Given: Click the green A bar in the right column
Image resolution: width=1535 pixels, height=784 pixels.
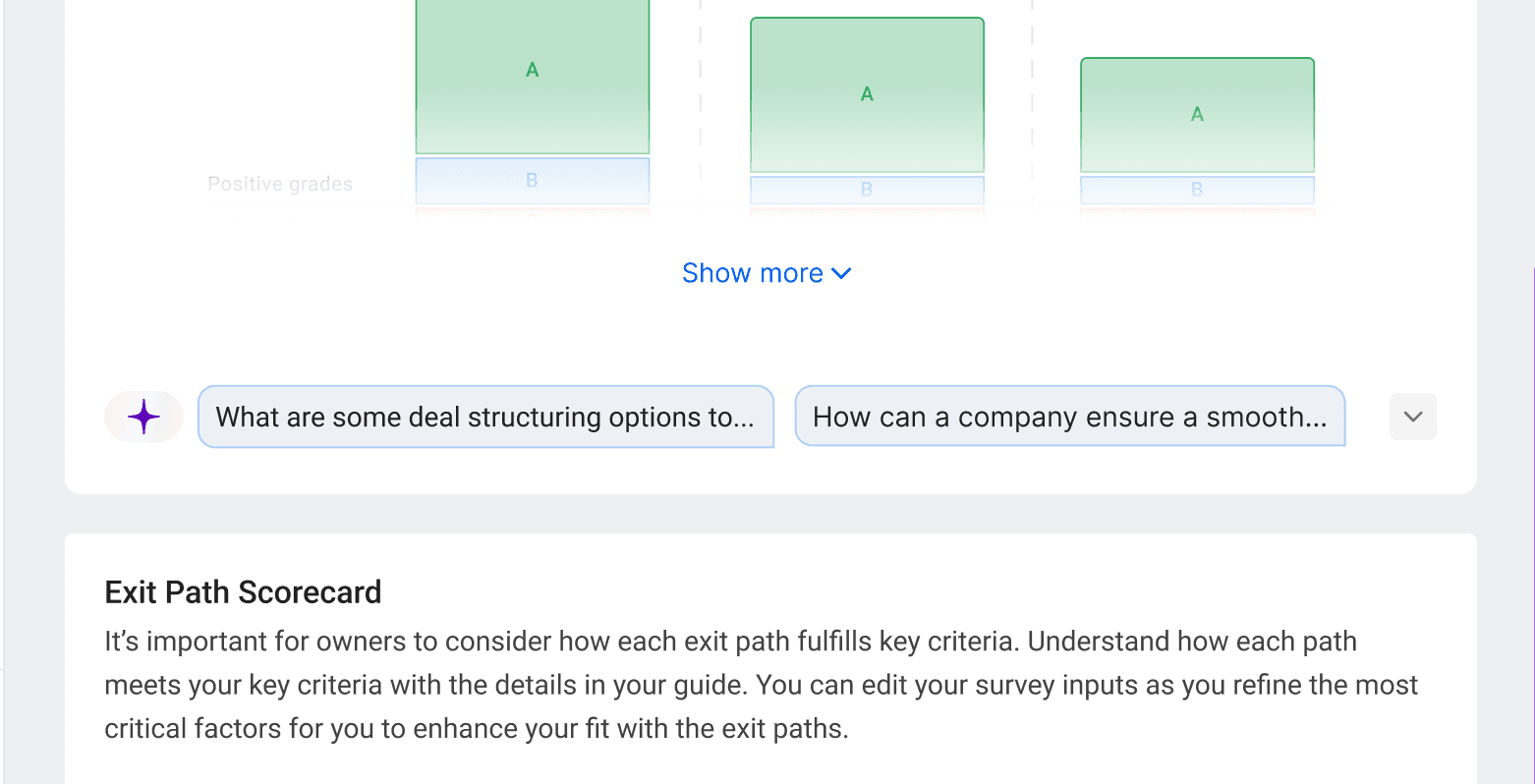Looking at the screenshot, I should [x=1197, y=115].
